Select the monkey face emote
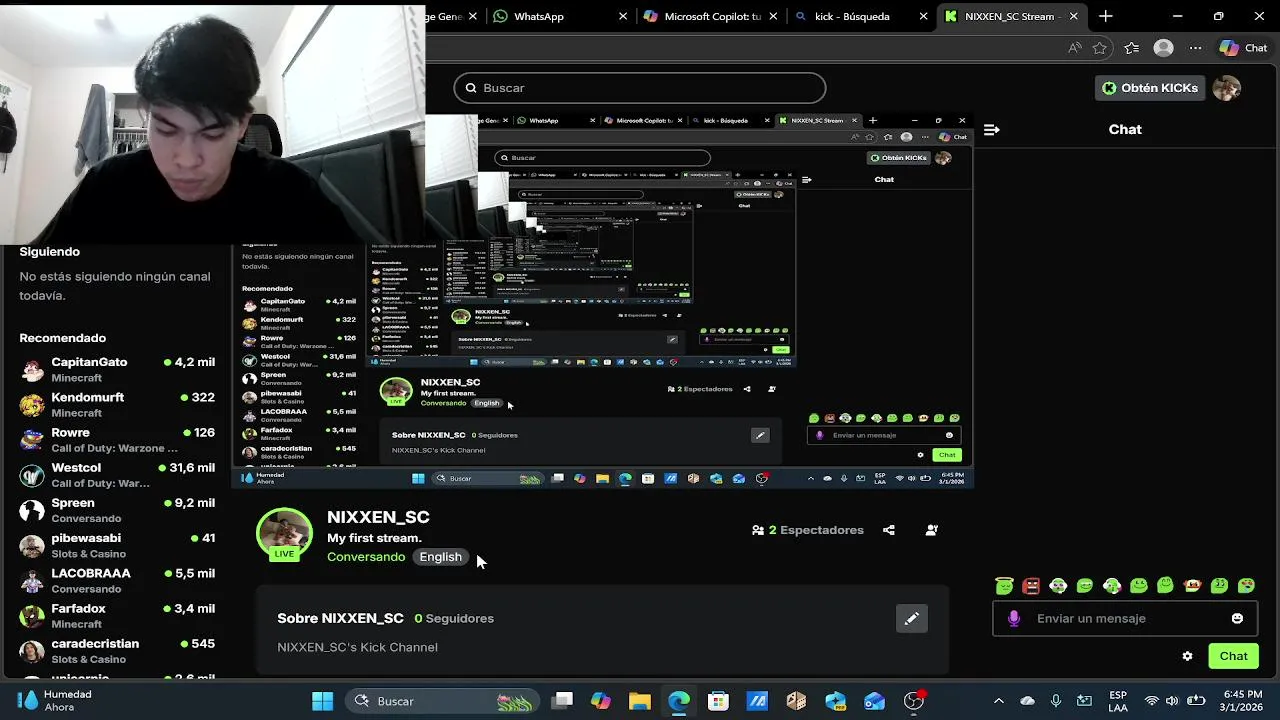 coord(1192,585)
